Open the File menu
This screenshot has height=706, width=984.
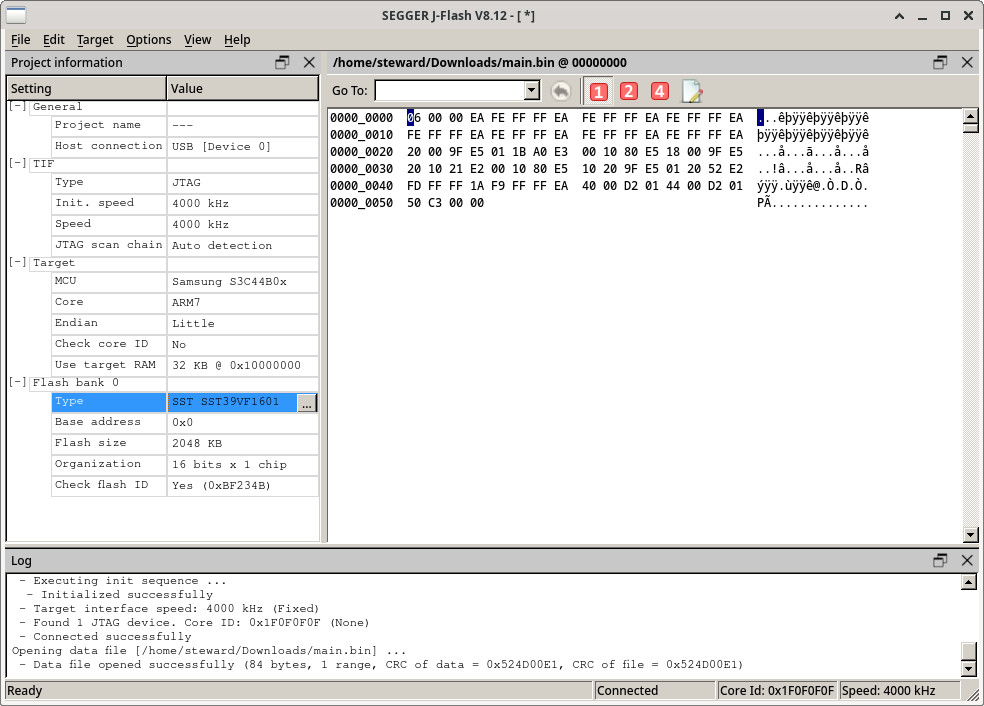(x=20, y=40)
